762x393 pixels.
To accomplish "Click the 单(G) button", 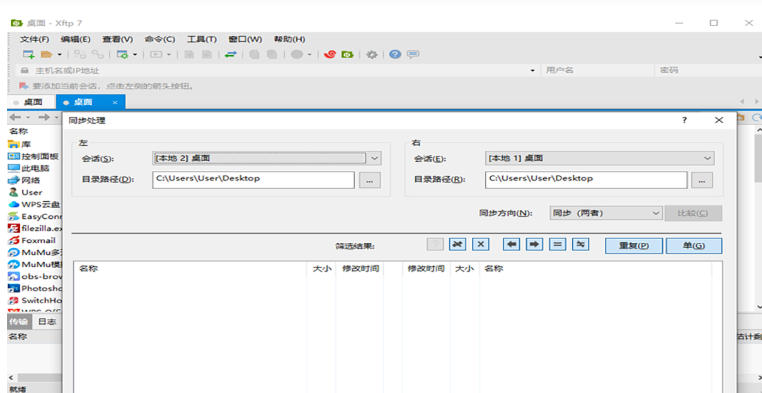I will click(x=694, y=246).
